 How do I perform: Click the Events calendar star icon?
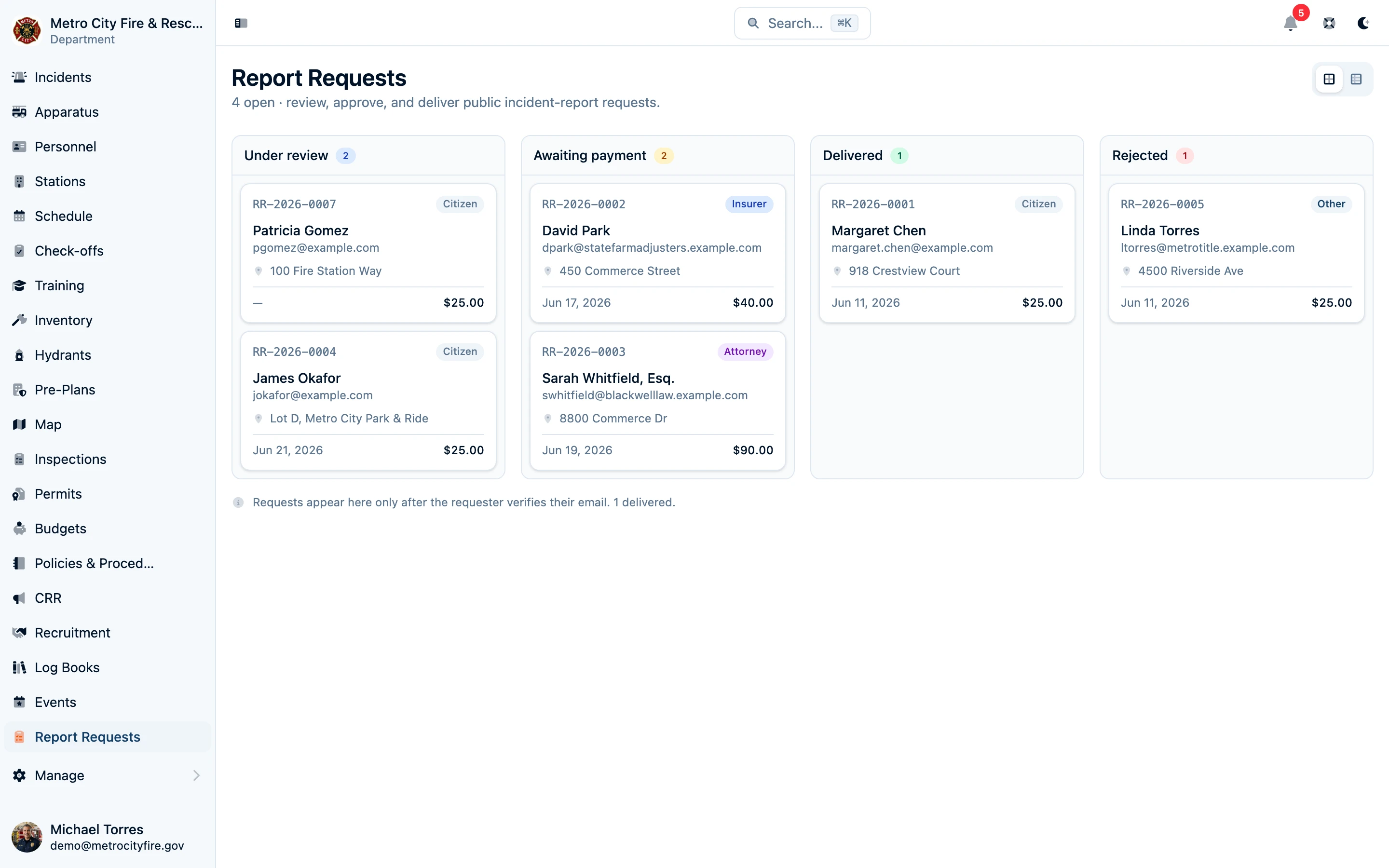pyautogui.click(x=19, y=702)
